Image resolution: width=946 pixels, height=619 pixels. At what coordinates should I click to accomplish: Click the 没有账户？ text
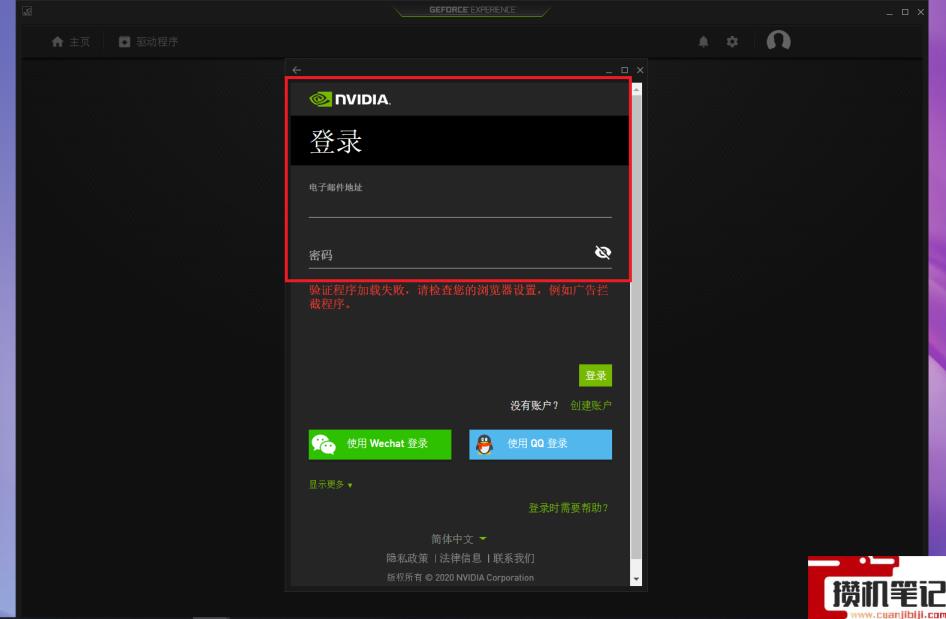point(535,405)
